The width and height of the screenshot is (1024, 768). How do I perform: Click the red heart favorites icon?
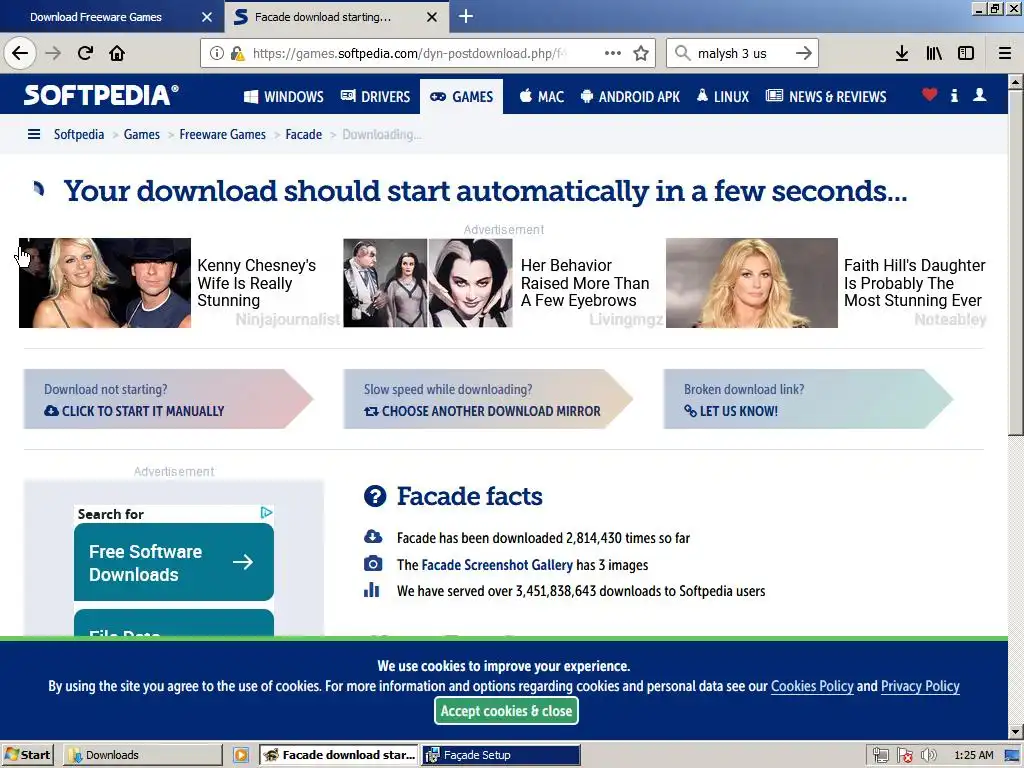click(929, 95)
